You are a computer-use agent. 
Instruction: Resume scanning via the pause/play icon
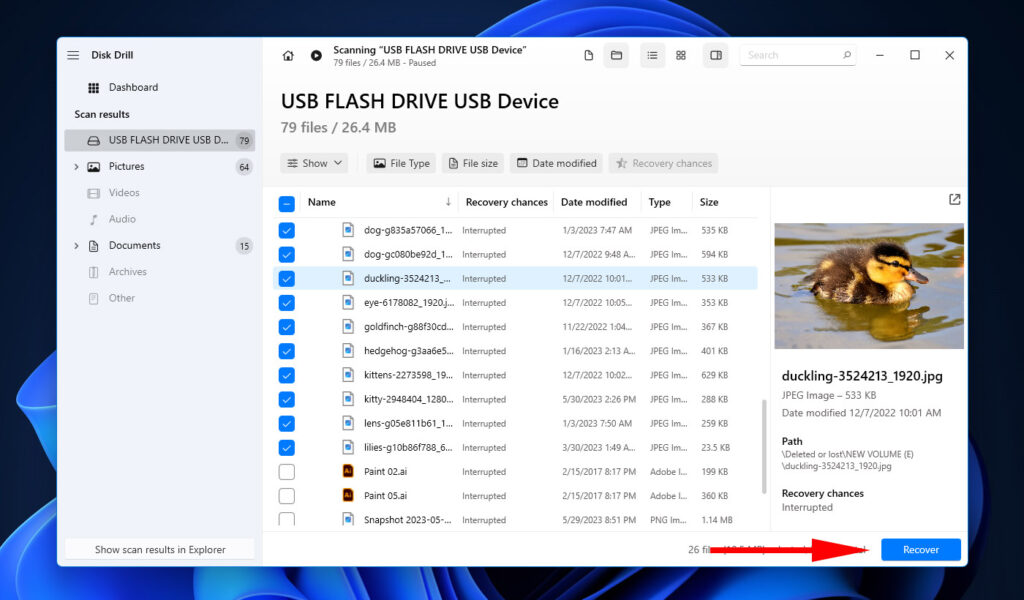tap(315, 55)
